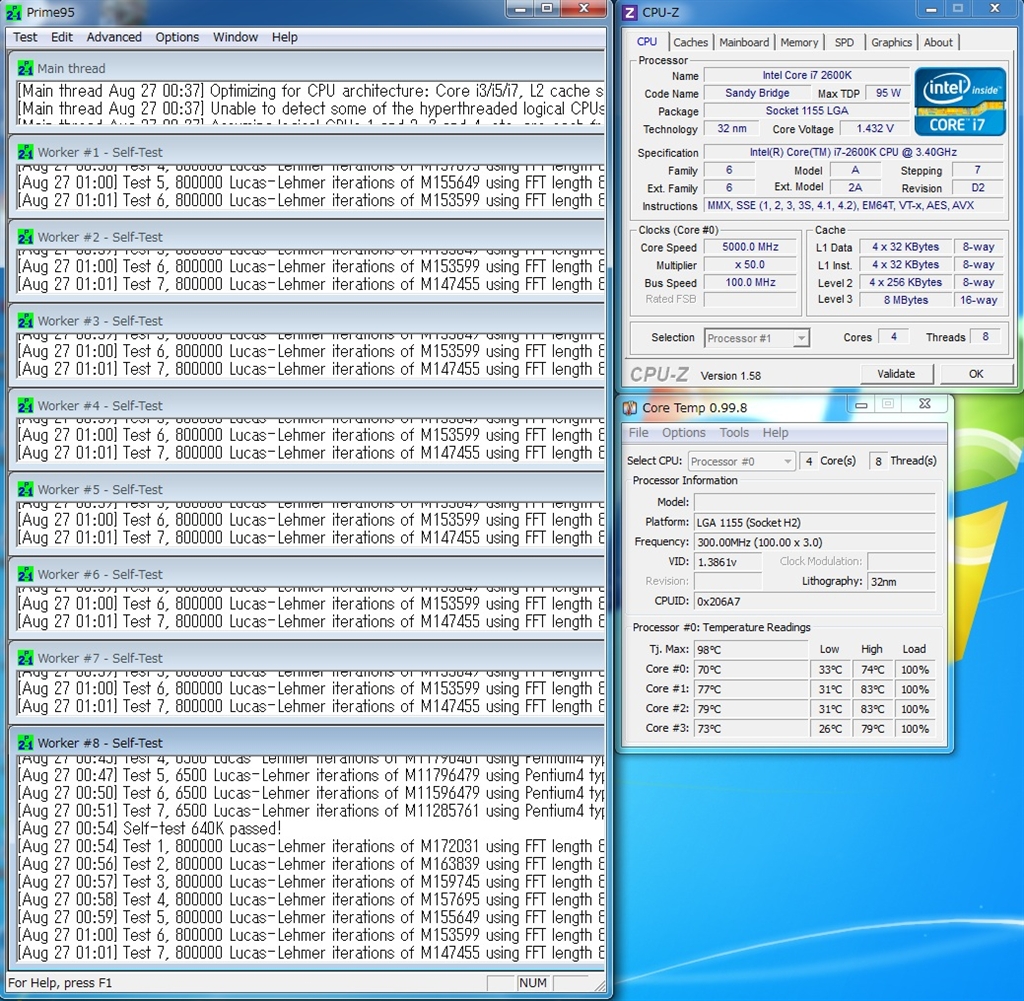This screenshot has height=1001, width=1024.
Task: Click OK in the CPU-Z window
Action: point(975,374)
